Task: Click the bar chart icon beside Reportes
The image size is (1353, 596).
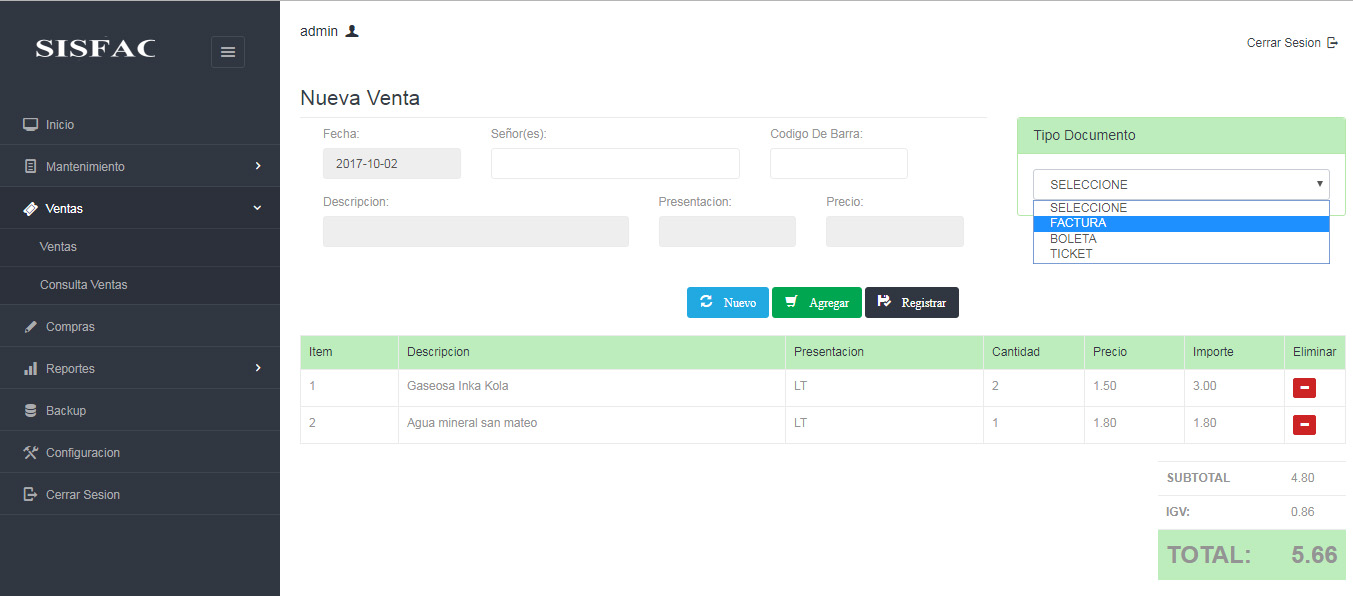Action: 30,368
